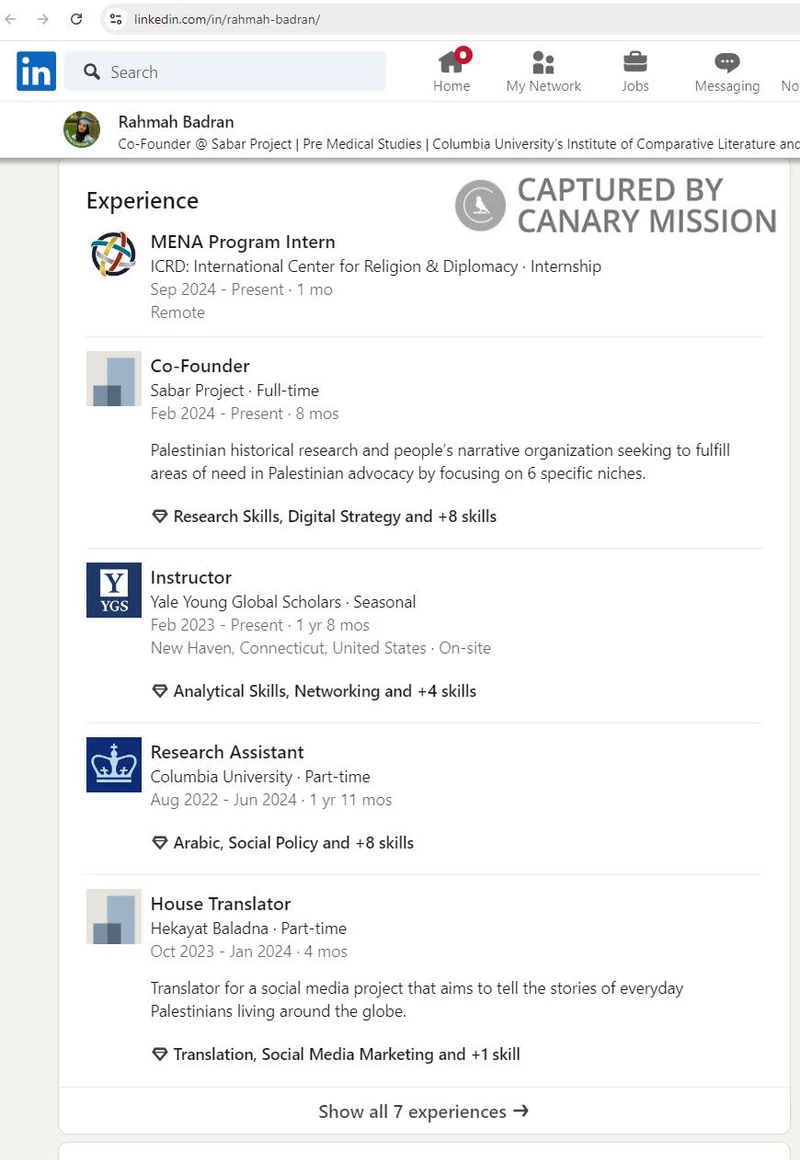Show all 7 experiences
This screenshot has height=1160, width=800.
coord(422,1111)
